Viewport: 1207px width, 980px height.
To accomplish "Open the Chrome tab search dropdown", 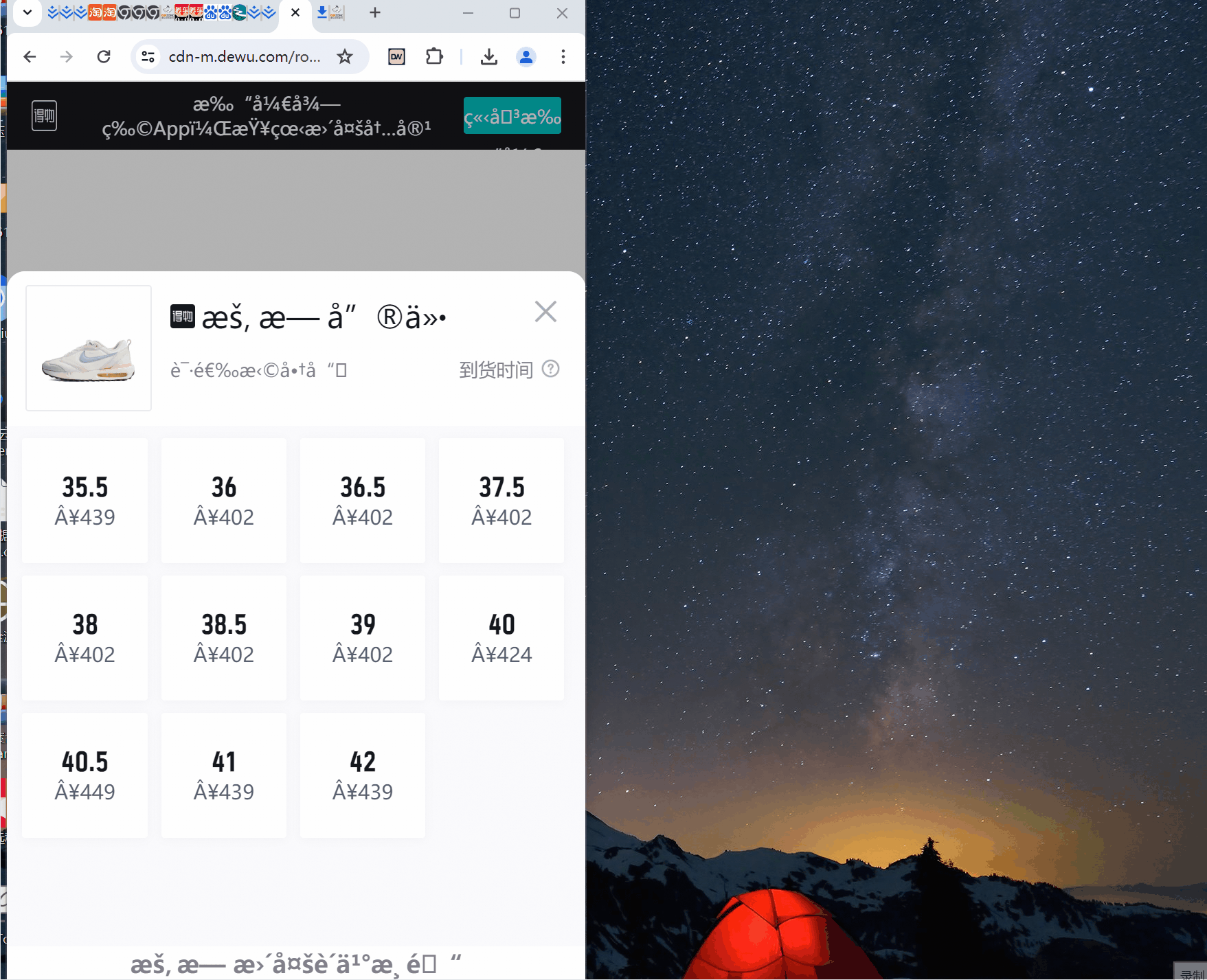I will [27, 12].
